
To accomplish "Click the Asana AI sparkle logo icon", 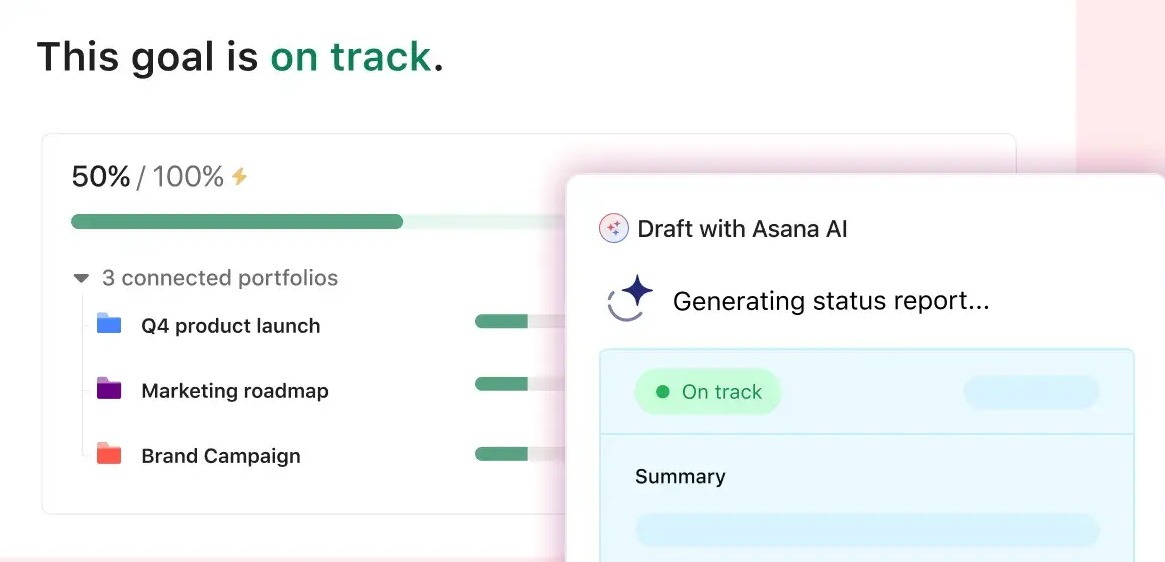I will 613,229.
